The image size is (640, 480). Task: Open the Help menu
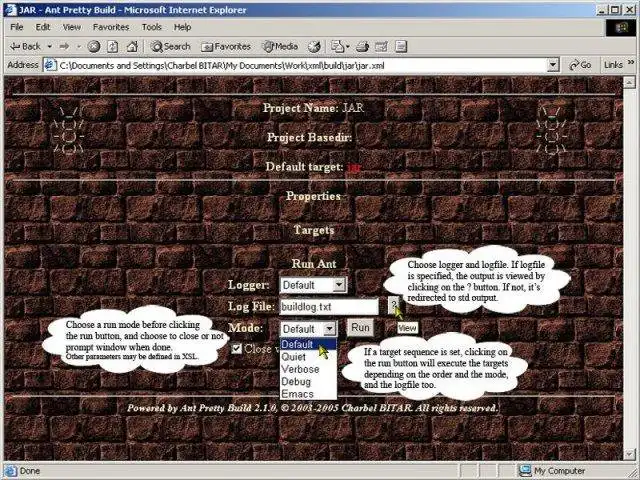pos(182,27)
